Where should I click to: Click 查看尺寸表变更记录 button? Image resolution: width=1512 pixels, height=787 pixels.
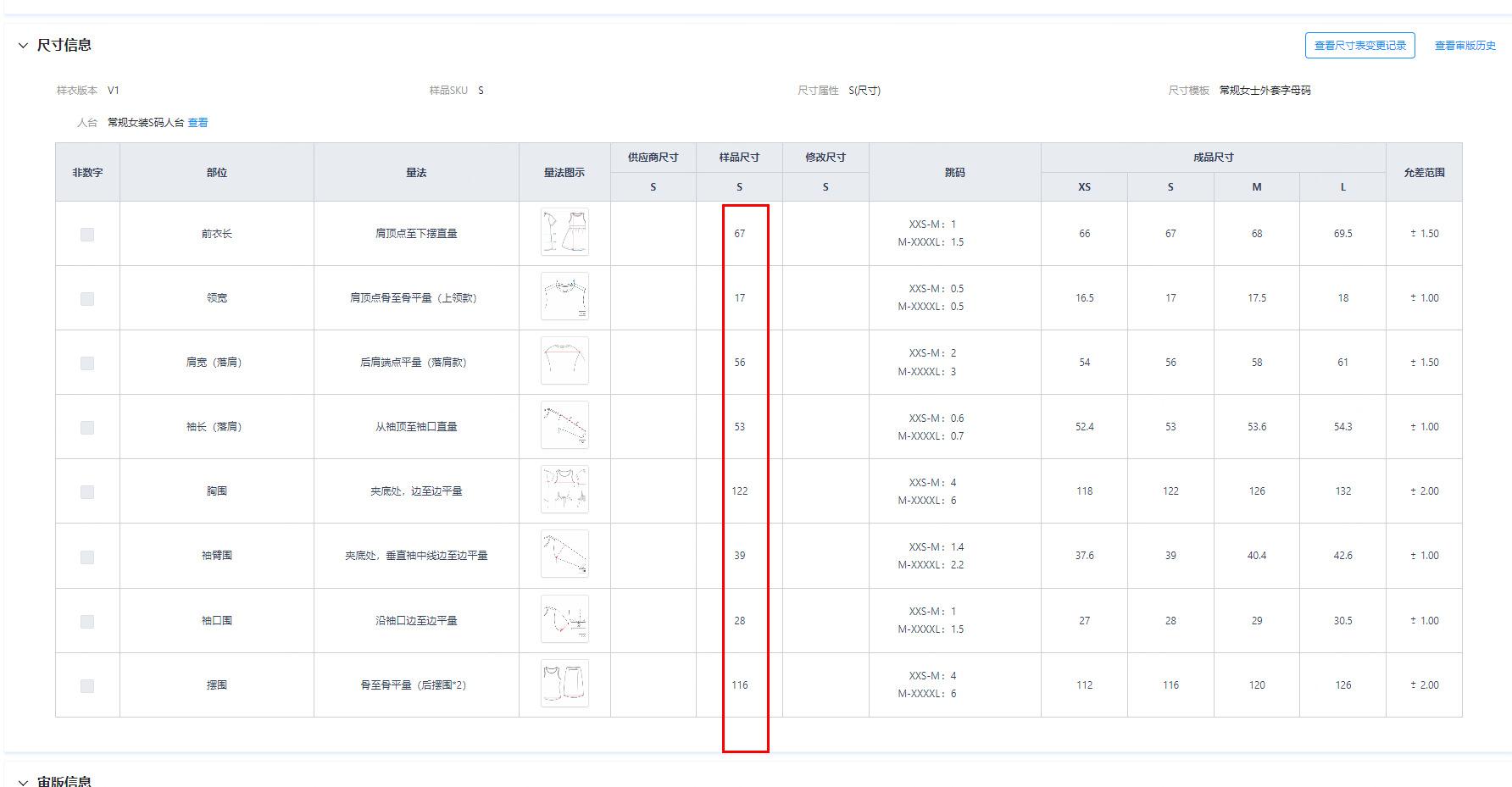(1359, 46)
